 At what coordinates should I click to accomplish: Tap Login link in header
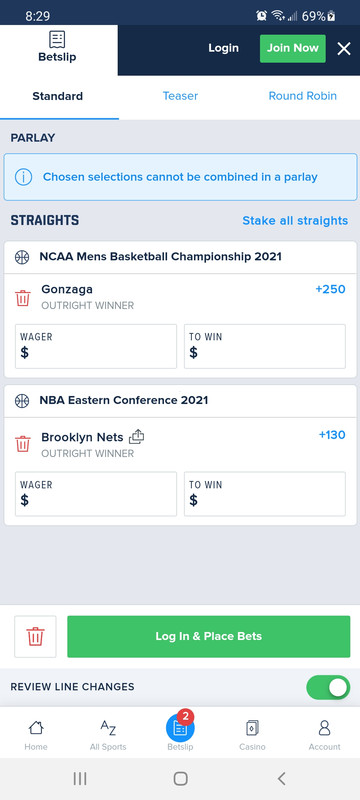coord(223,48)
